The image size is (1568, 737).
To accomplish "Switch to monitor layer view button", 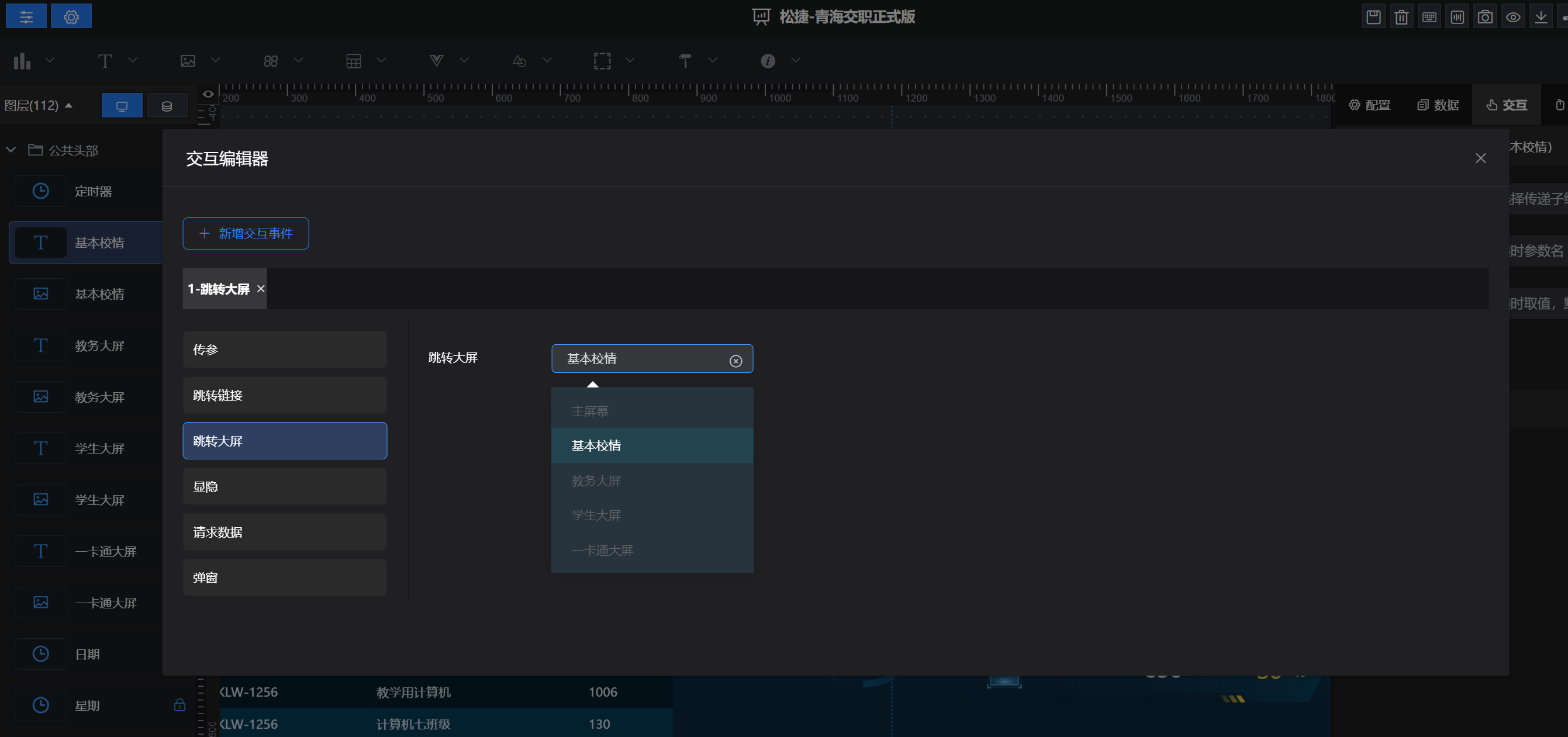I will point(122,106).
